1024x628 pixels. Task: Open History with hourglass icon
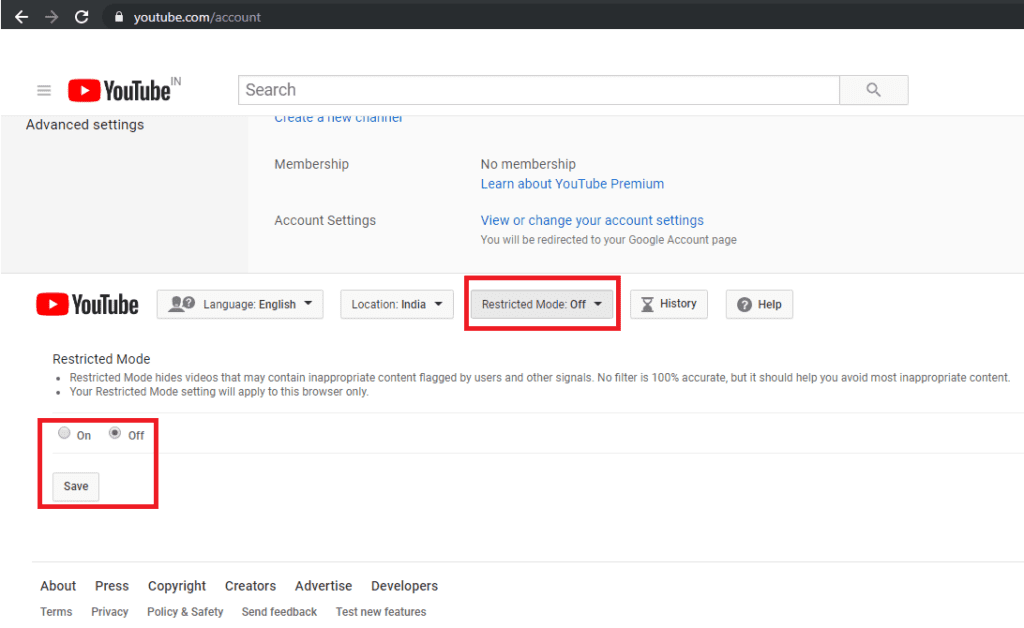669,304
